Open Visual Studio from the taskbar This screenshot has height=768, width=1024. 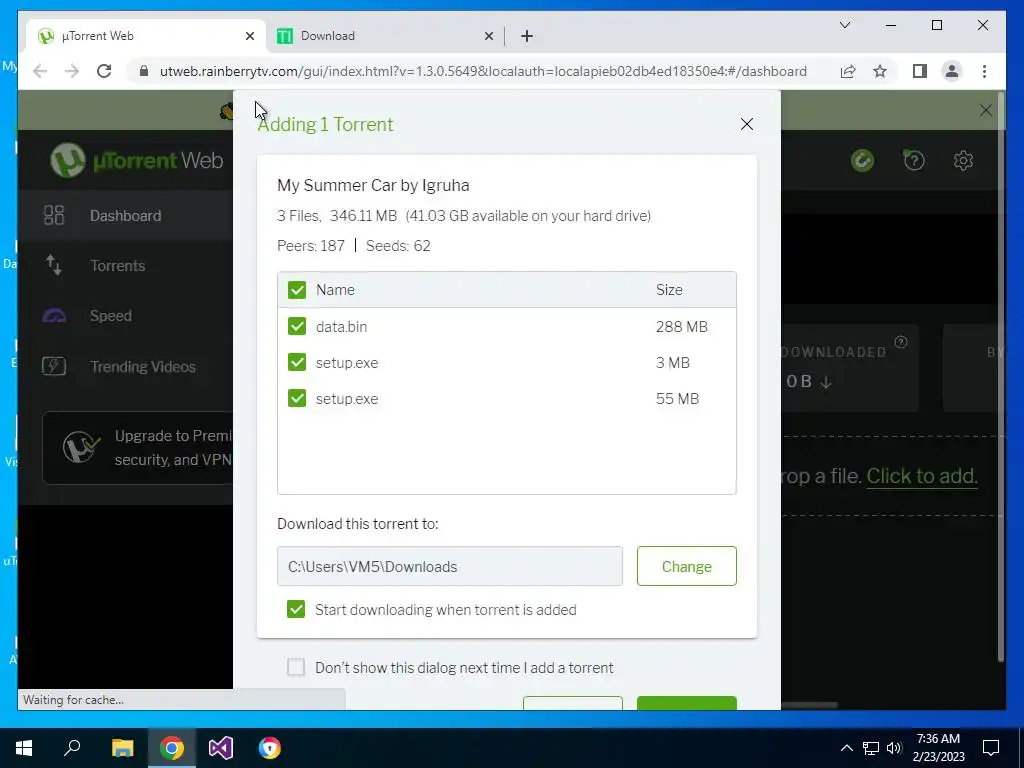point(221,748)
